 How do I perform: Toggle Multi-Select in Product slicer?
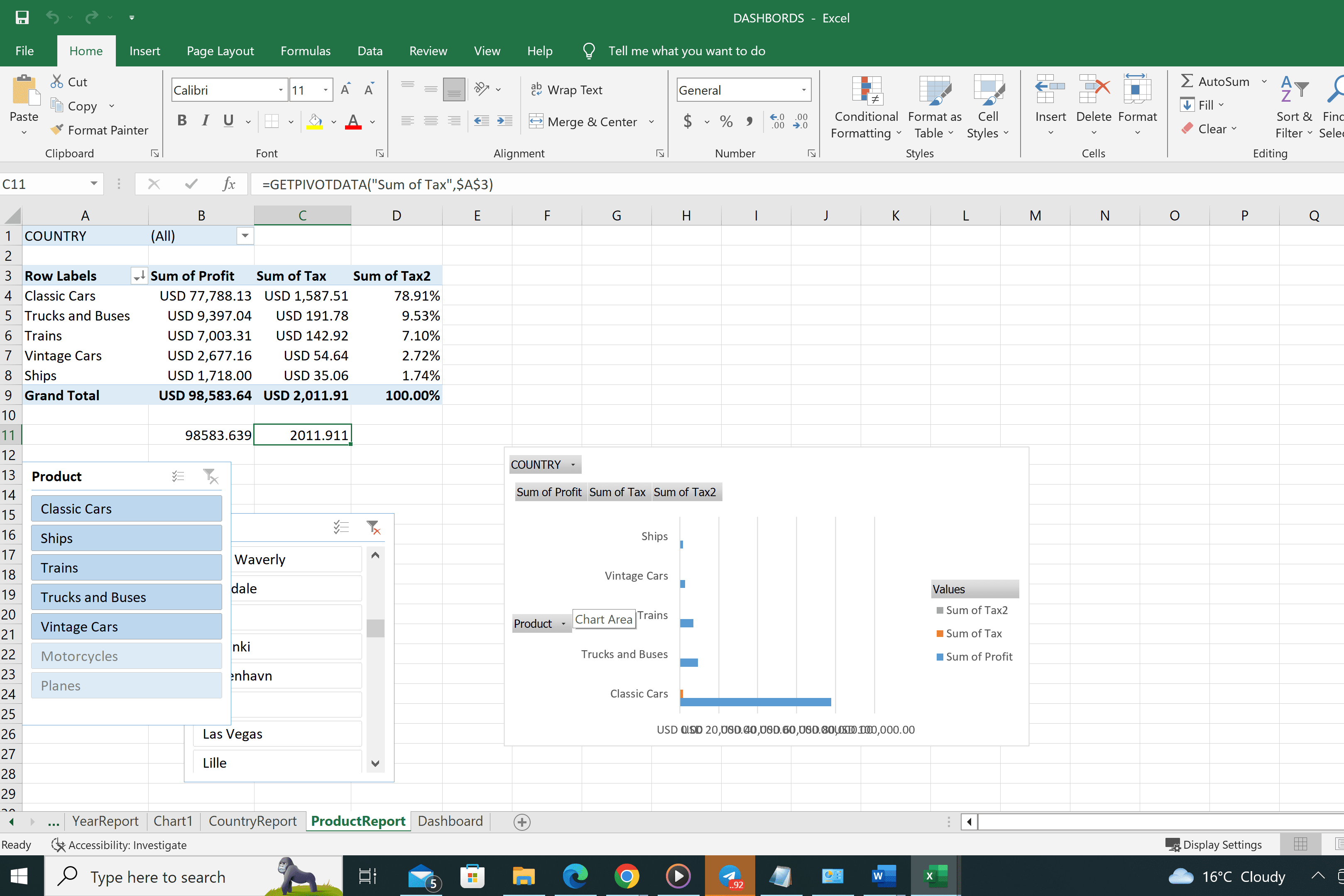[x=178, y=476]
